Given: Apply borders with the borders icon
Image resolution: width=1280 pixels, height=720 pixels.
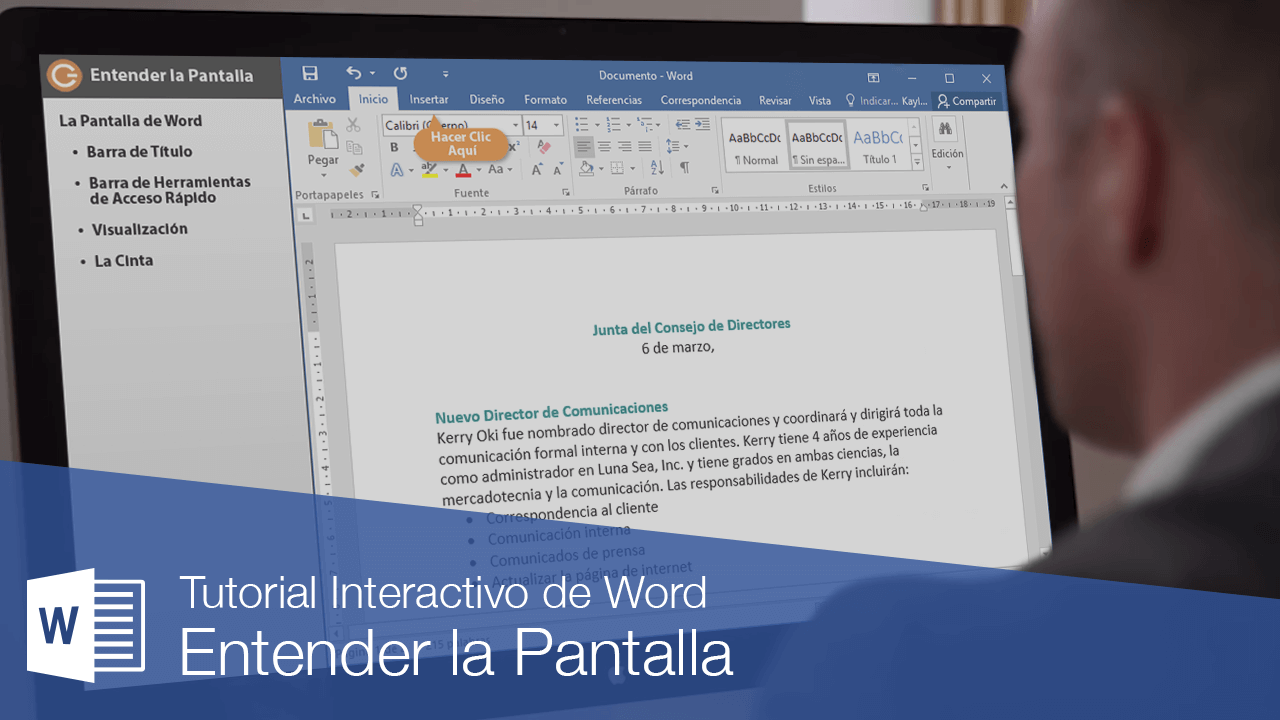Looking at the screenshot, I should (617, 168).
